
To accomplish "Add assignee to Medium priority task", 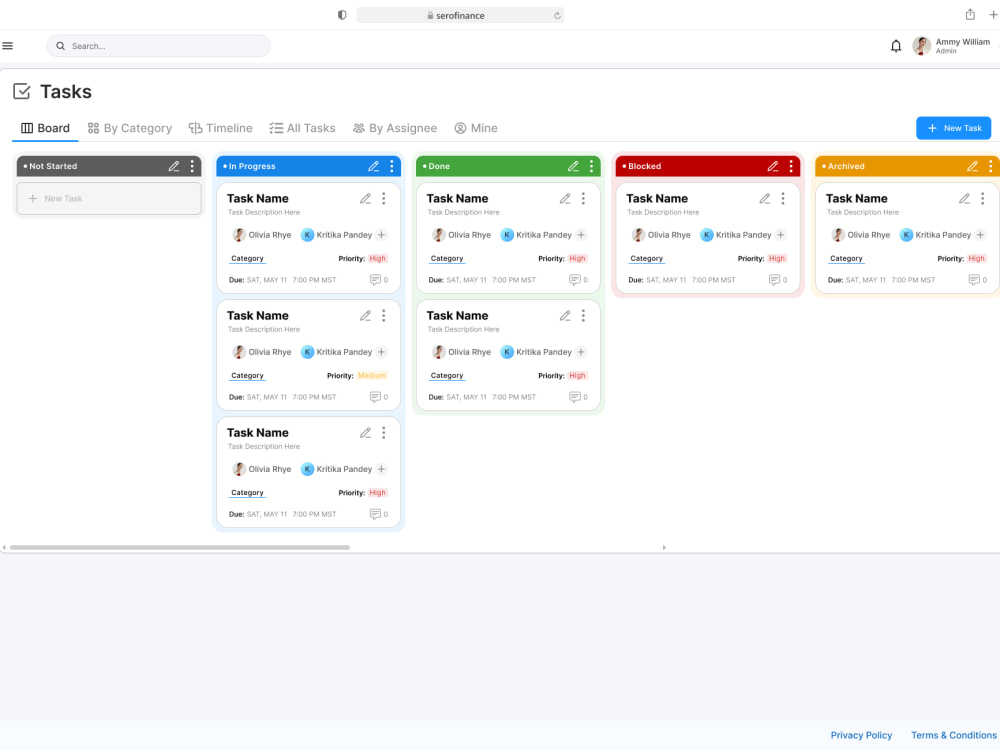I will click(381, 352).
